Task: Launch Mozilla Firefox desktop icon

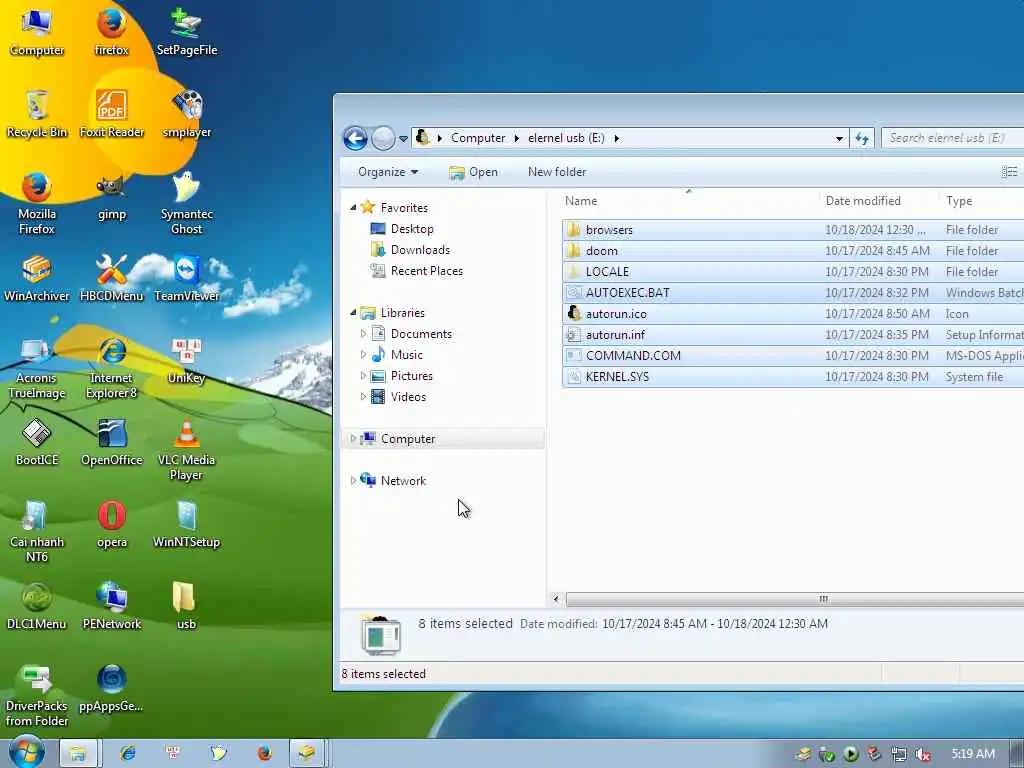Action: coord(37,203)
